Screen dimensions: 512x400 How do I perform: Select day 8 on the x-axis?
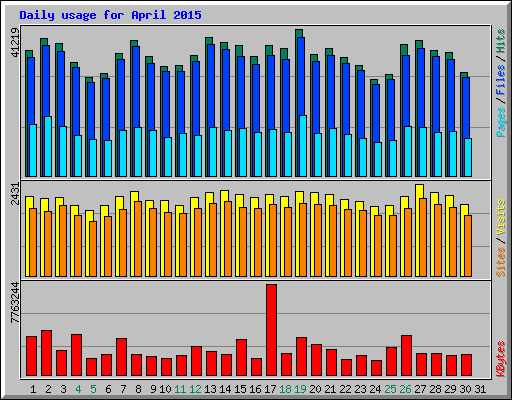point(138,389)
